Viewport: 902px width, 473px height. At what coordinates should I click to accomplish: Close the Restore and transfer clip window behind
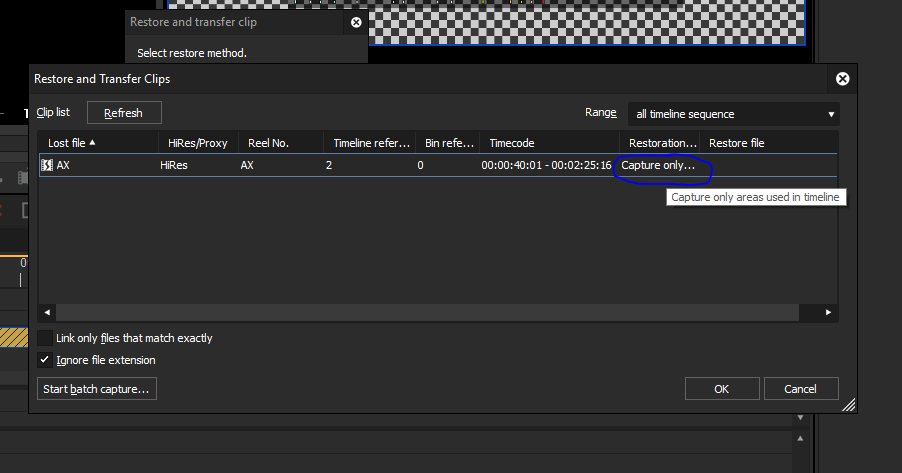click(356, 22)
